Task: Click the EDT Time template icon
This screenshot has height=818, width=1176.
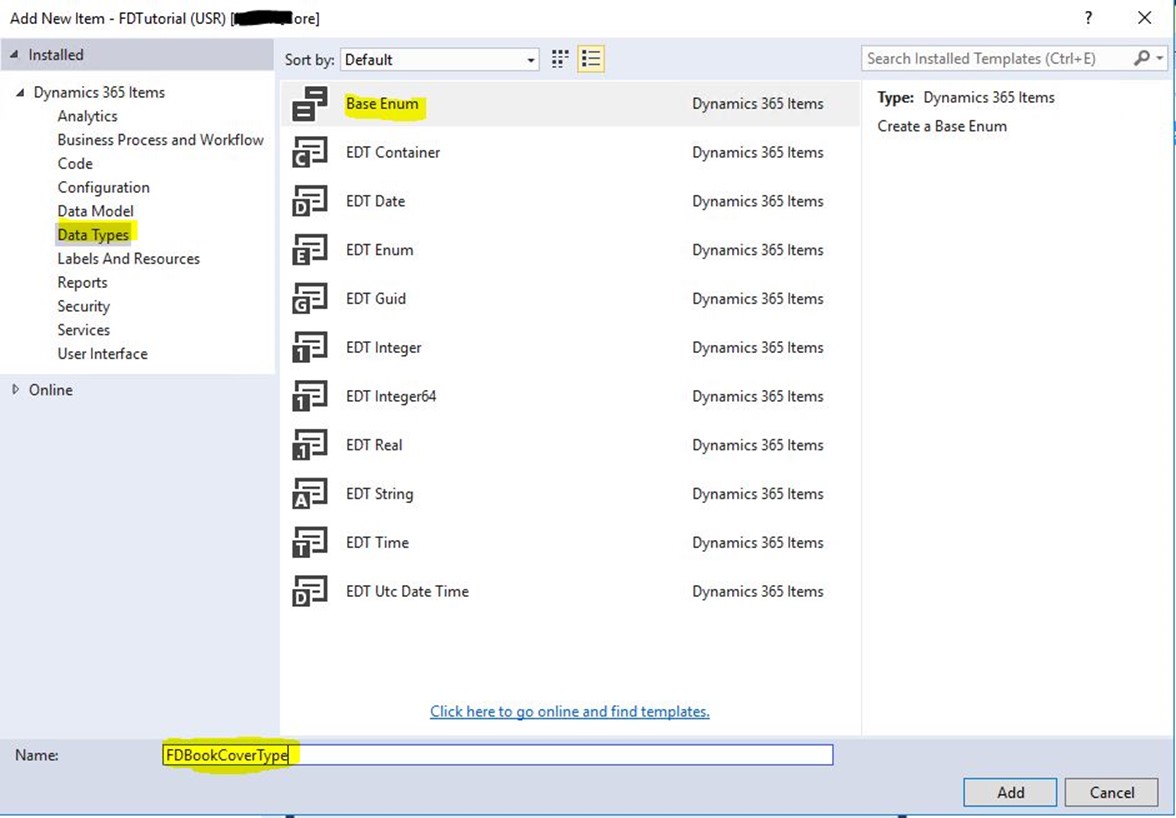Action: point(310,543)
